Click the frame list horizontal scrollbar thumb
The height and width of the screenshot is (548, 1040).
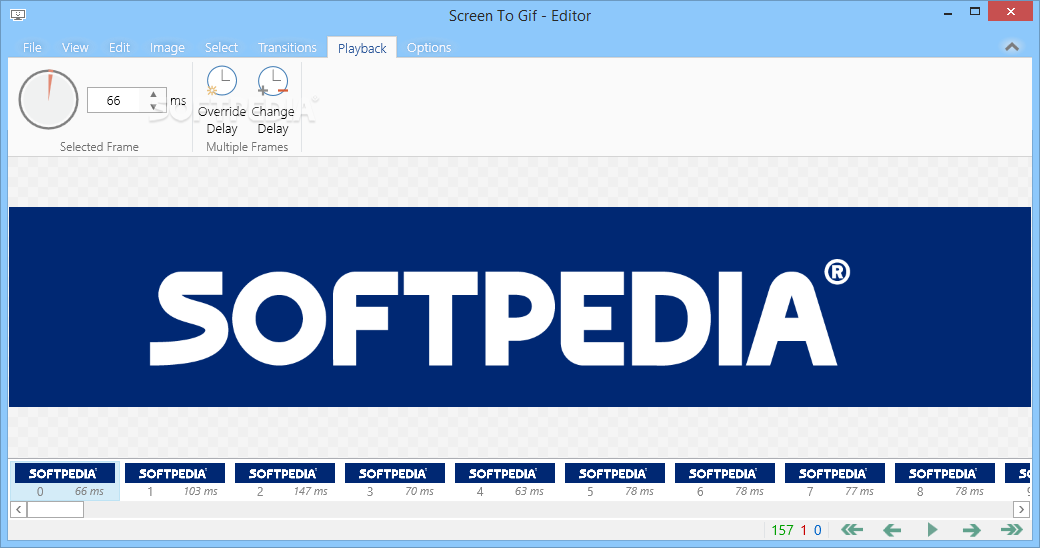pyautogui.click(x=56, y=510)
